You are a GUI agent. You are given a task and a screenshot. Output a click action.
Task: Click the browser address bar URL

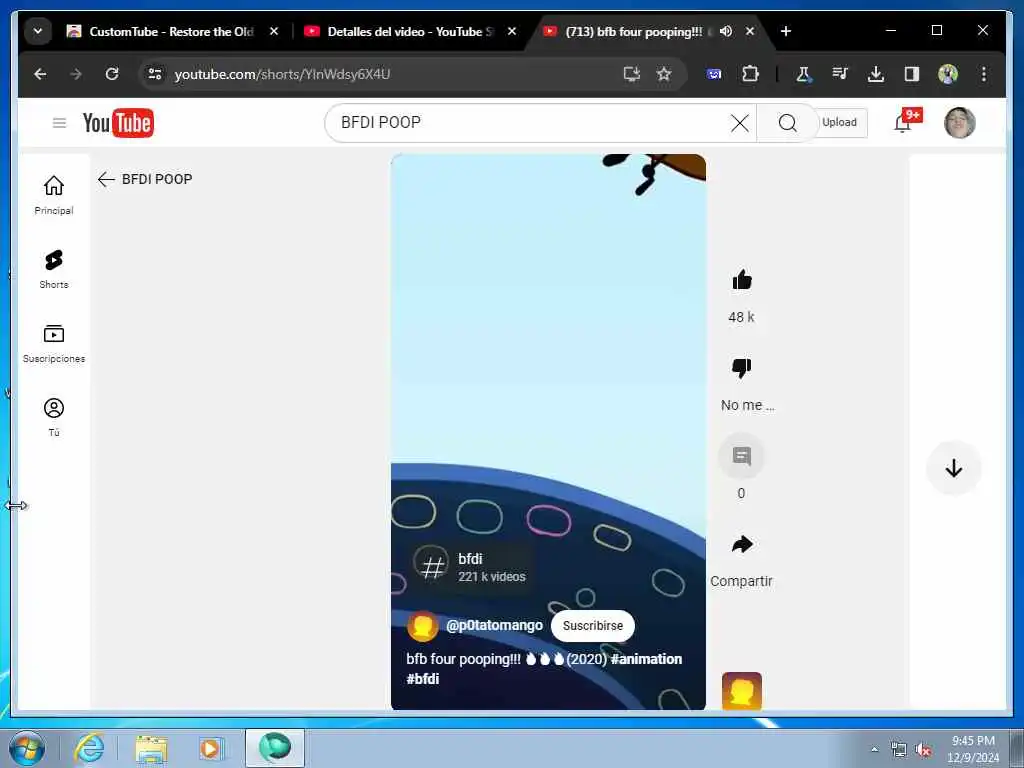pyautogui.click(x=282, y=74)
